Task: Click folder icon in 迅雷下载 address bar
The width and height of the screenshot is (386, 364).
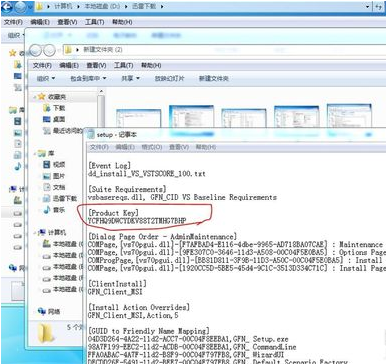Action: pyautogui.click(x=40, y=6)
